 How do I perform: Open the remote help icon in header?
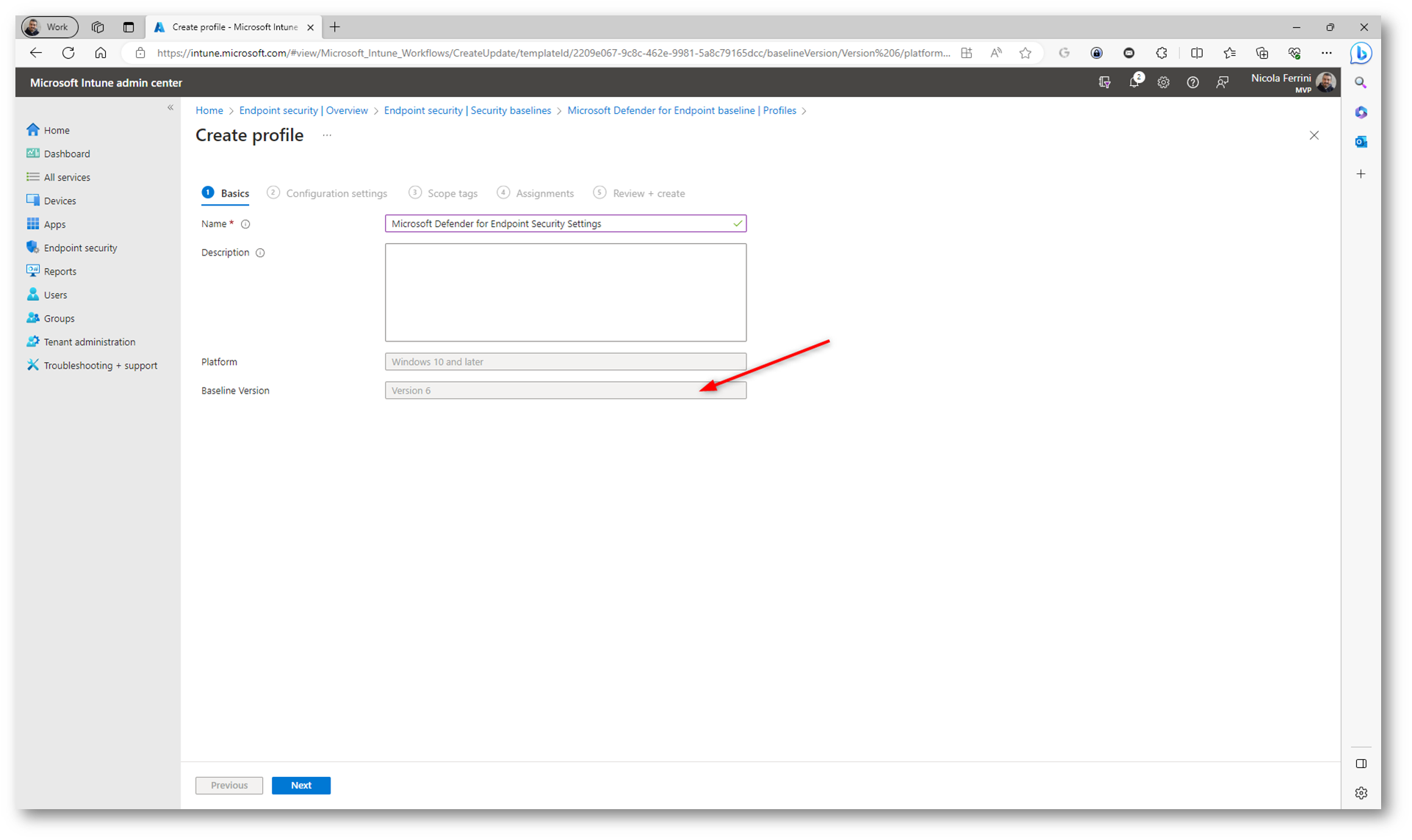1104,82
